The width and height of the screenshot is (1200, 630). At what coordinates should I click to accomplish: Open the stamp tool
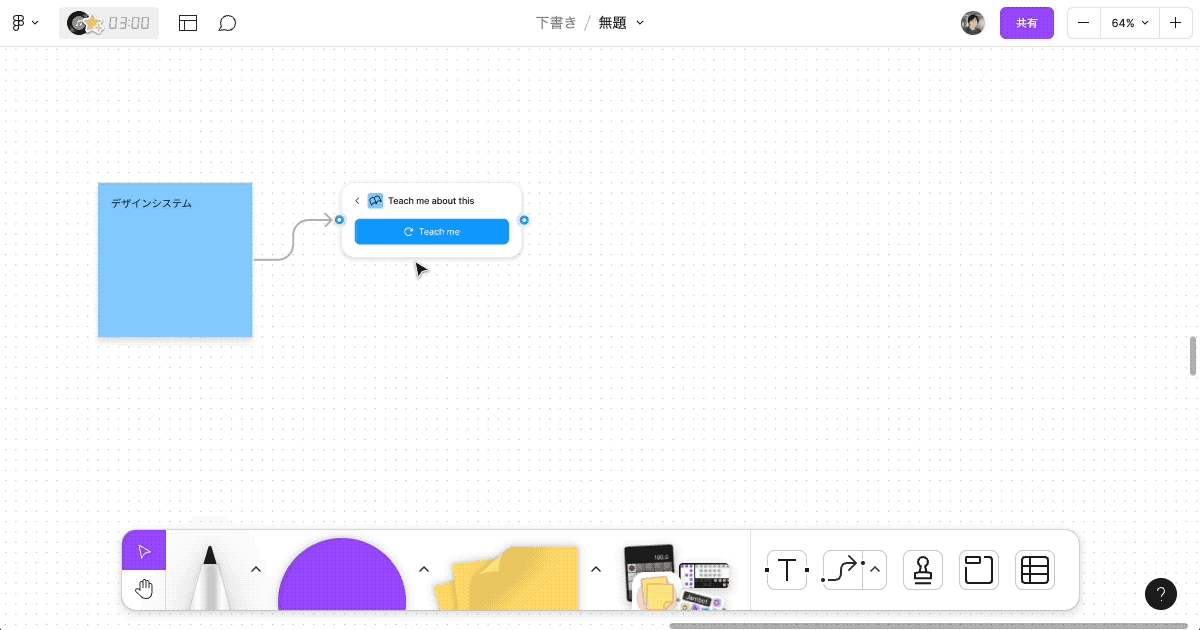[922, 570]
